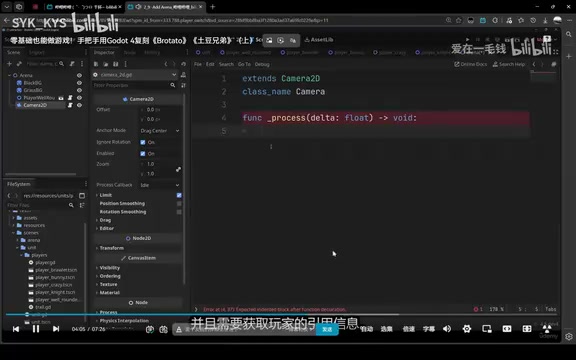Open the Process Callback dropdown

pos(159,185)
